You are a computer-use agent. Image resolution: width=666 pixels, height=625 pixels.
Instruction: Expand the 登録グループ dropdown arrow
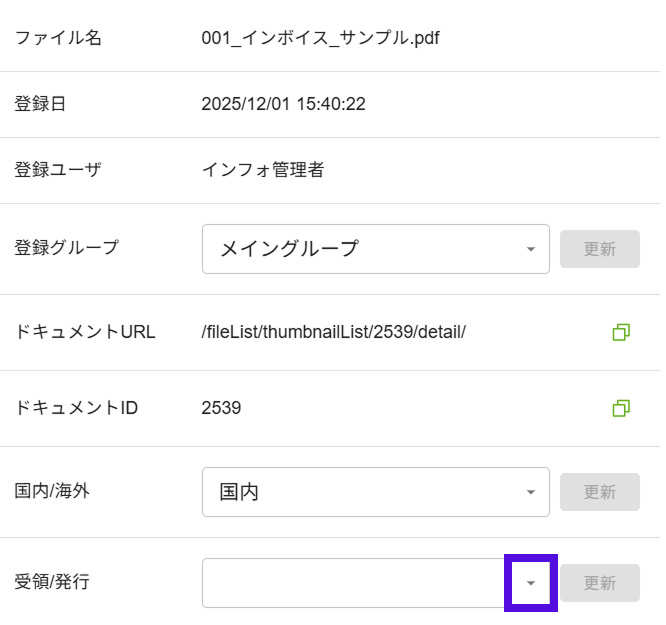coord(530,249)
